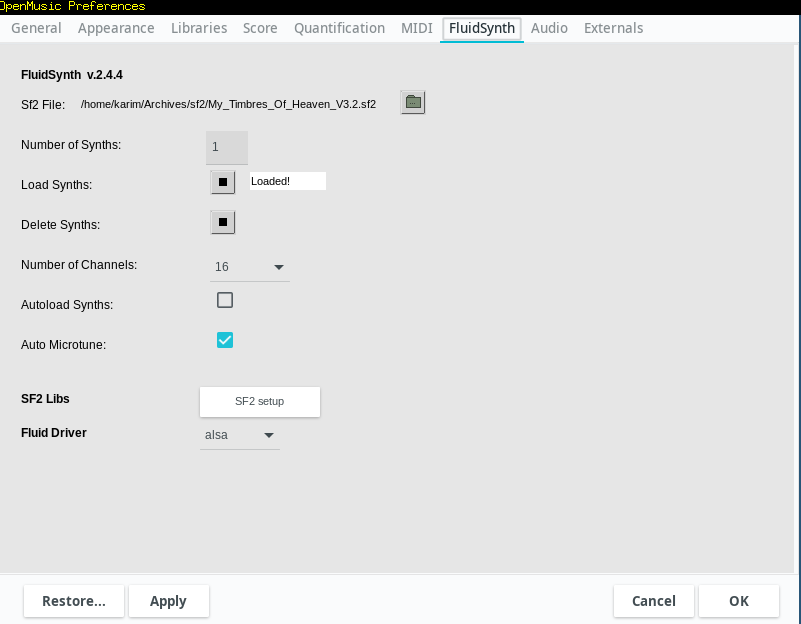Go to the Libraries tab
The width and height of the screenshot is (801, 624).
pos(199,28)
